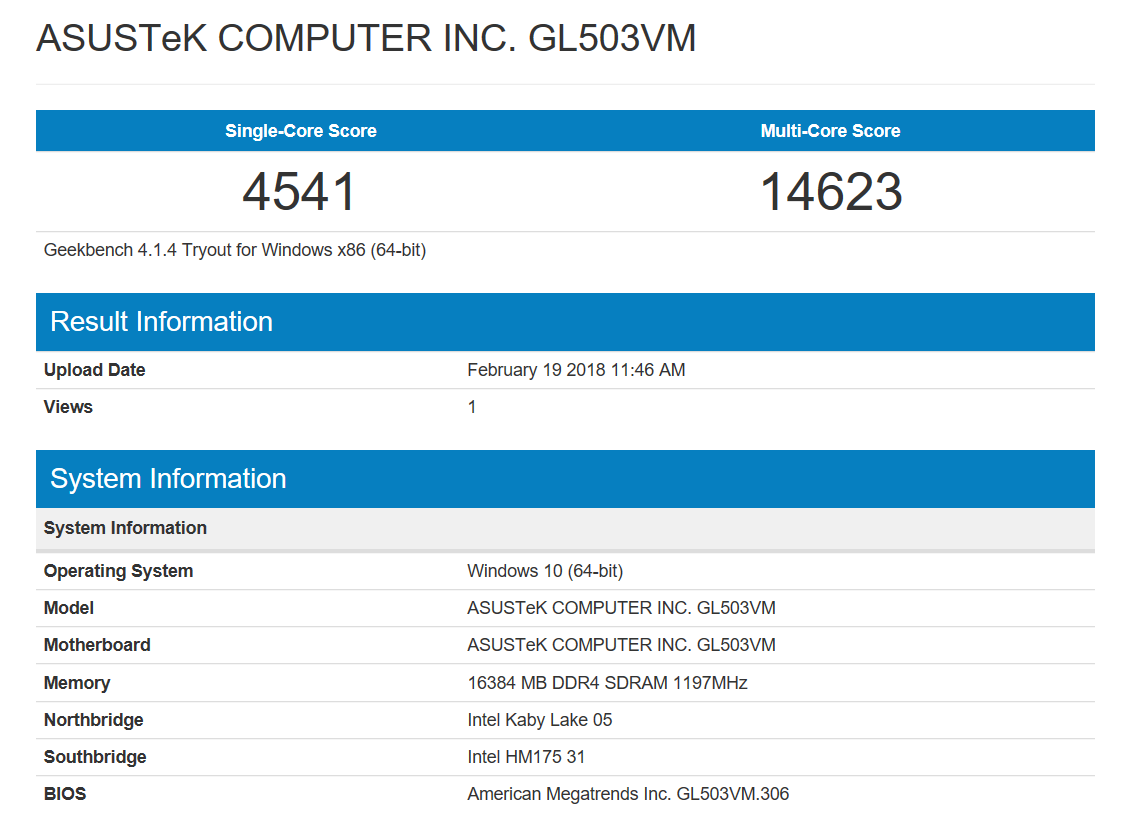The width and height of the screenshot is (1142, 825).
Task: Click the Upload Date row label
Action: (x=94, y=370)
